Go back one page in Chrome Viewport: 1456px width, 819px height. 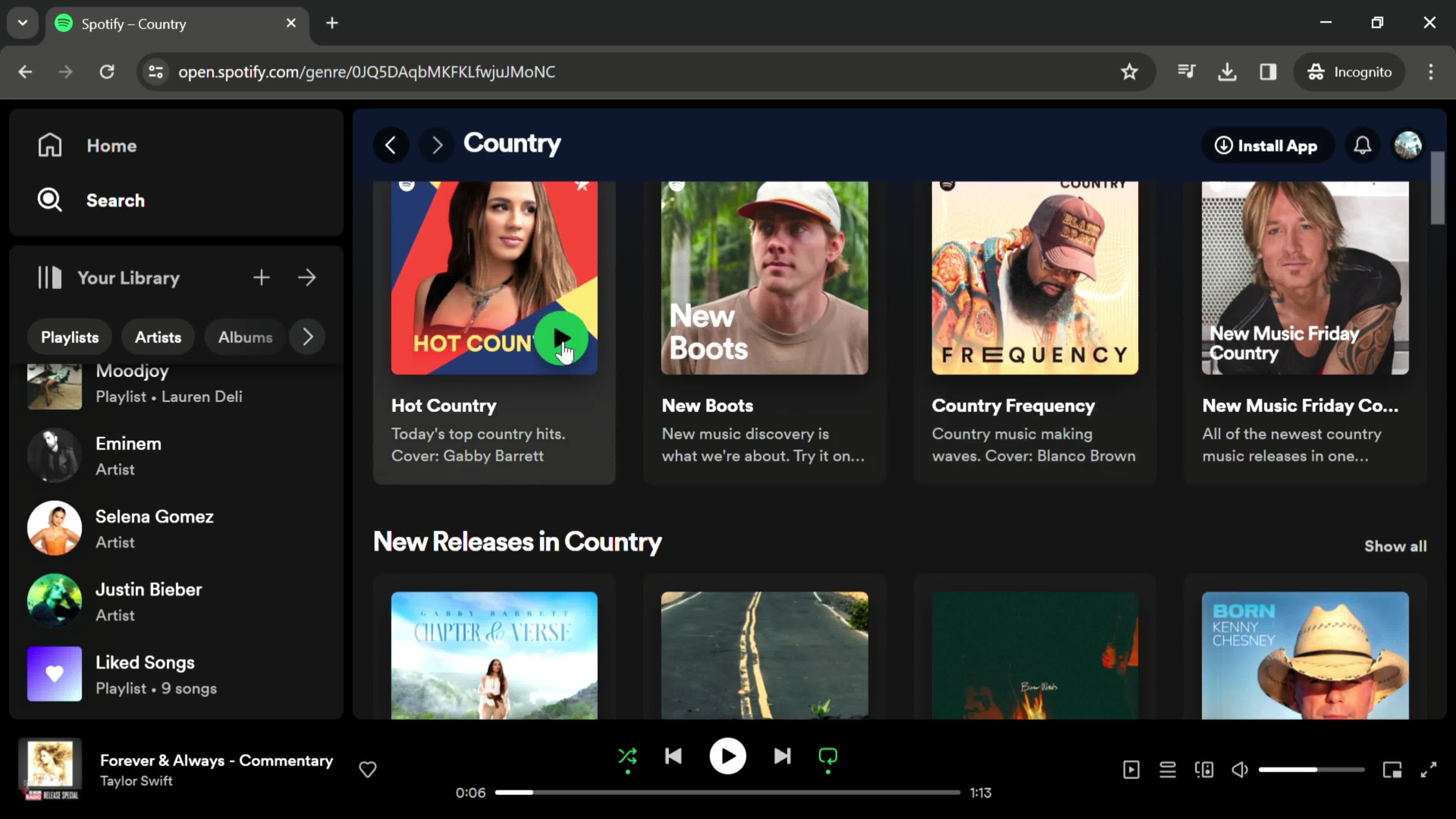click(x=25, y=72)
